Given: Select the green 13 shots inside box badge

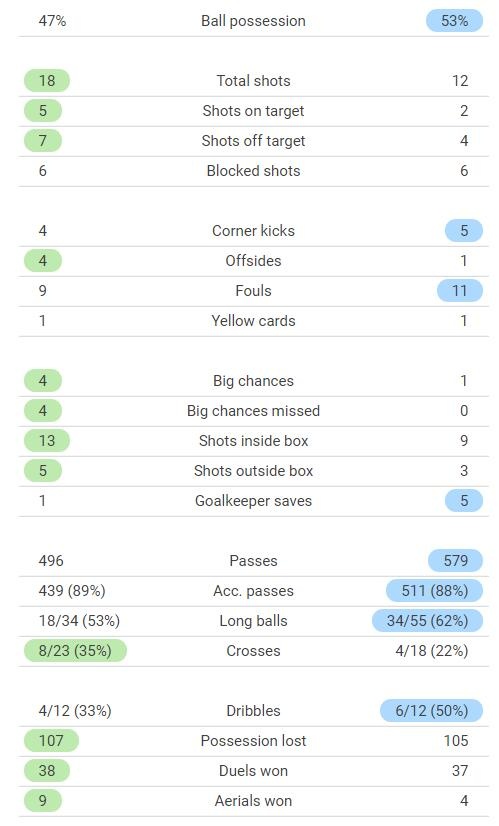Looking at the screenshot, I should click(x=47, y=441).
